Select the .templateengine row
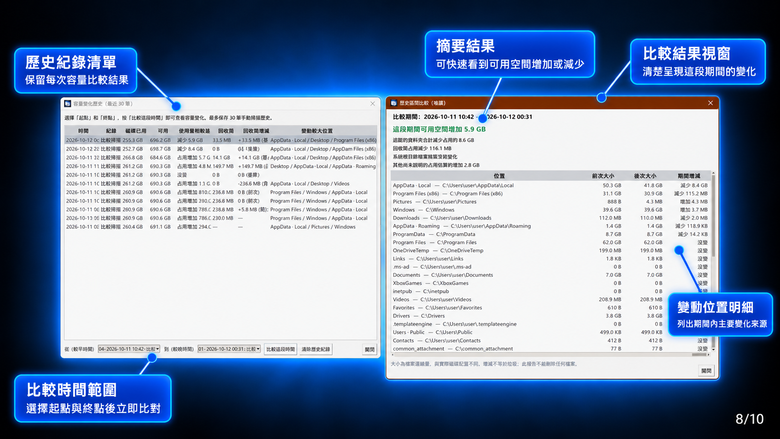 tap(551, 324)
